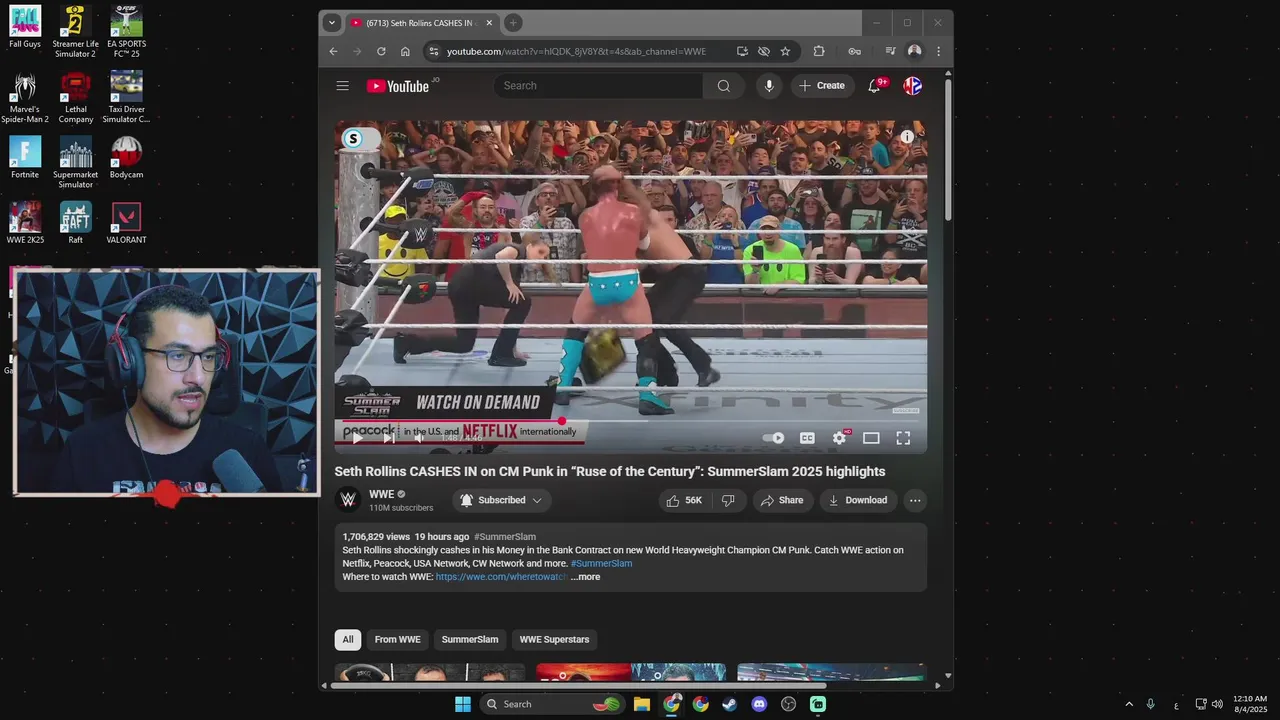
Task: View site information icon in address bar
Action: coord(432,51)
